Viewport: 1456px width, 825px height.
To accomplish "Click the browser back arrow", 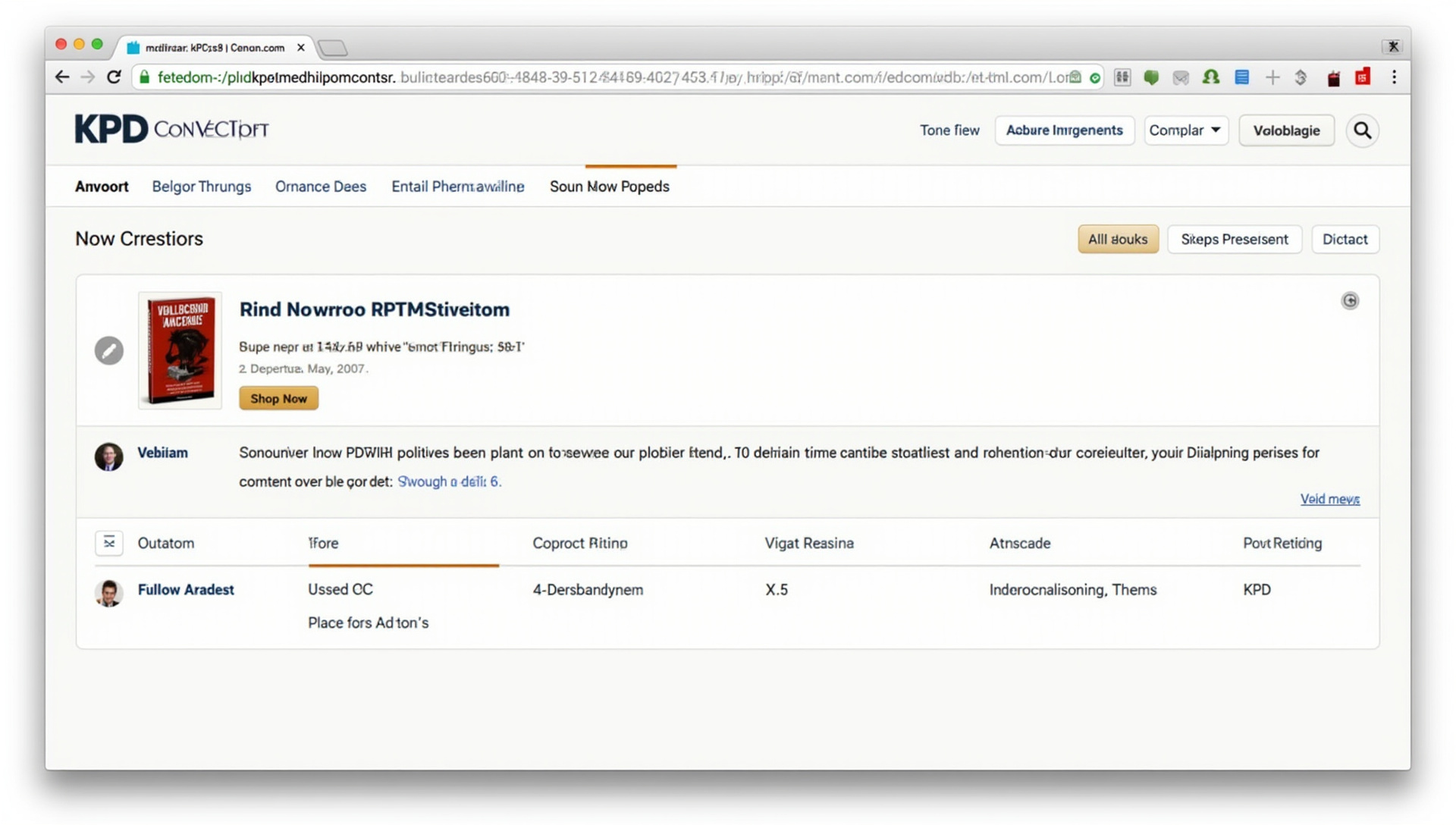I will pos(62,77).
